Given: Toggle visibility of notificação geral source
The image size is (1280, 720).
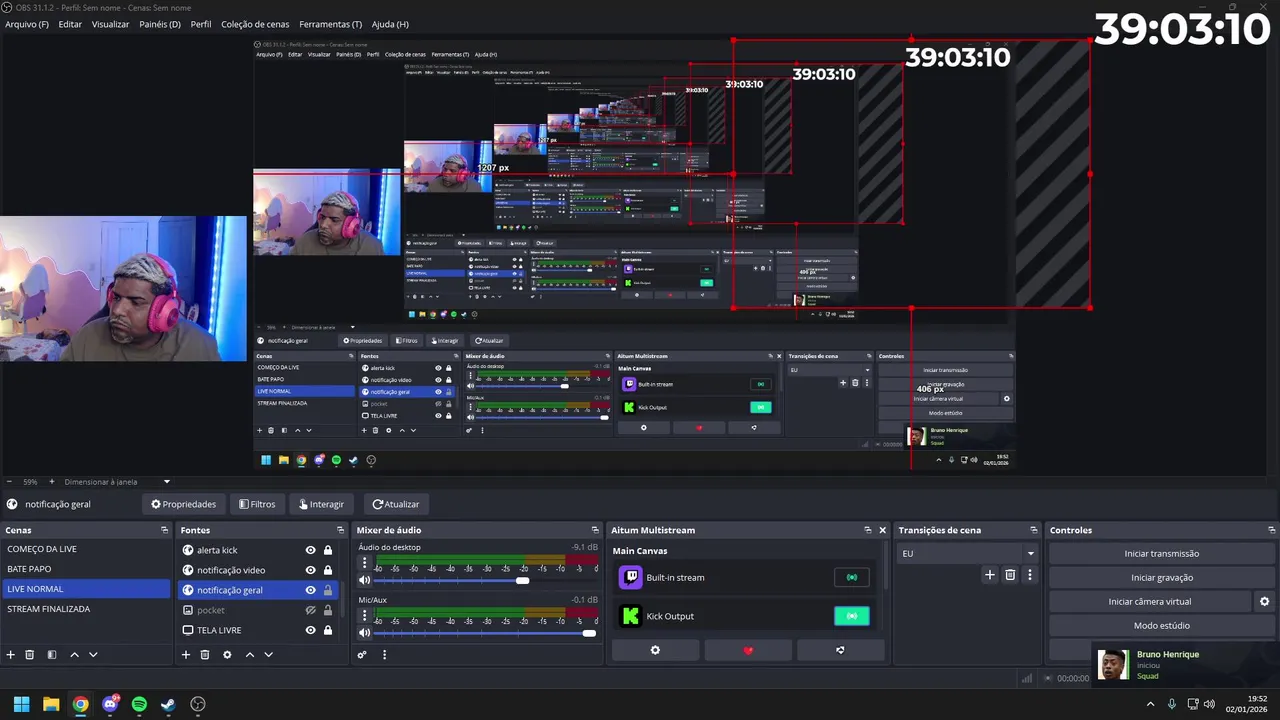Looking at the screenshot, I should (310, 590).
